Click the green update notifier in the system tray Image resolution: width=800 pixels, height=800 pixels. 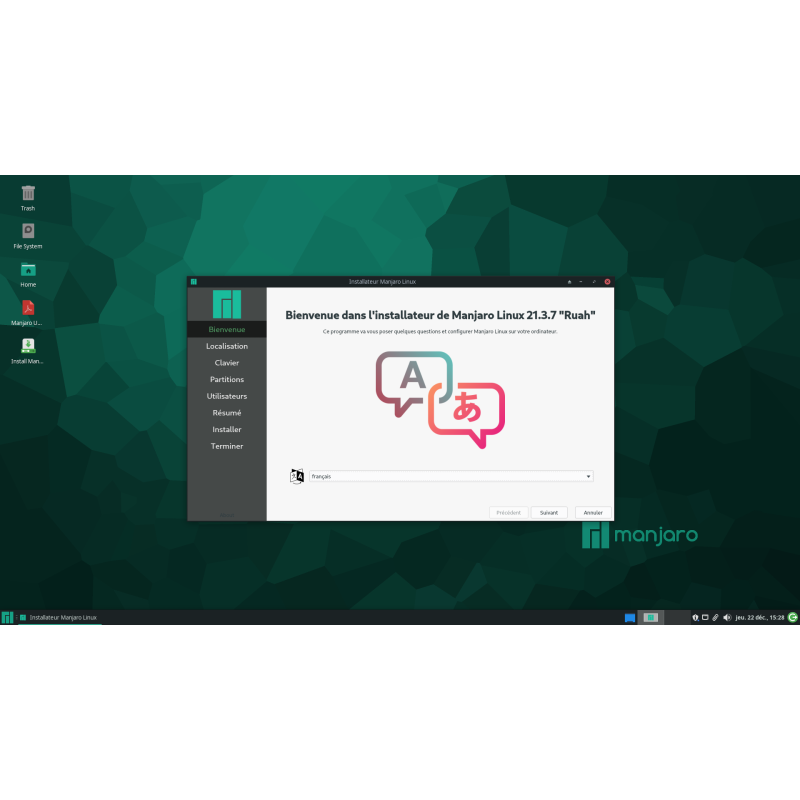[x=791, y=617]
